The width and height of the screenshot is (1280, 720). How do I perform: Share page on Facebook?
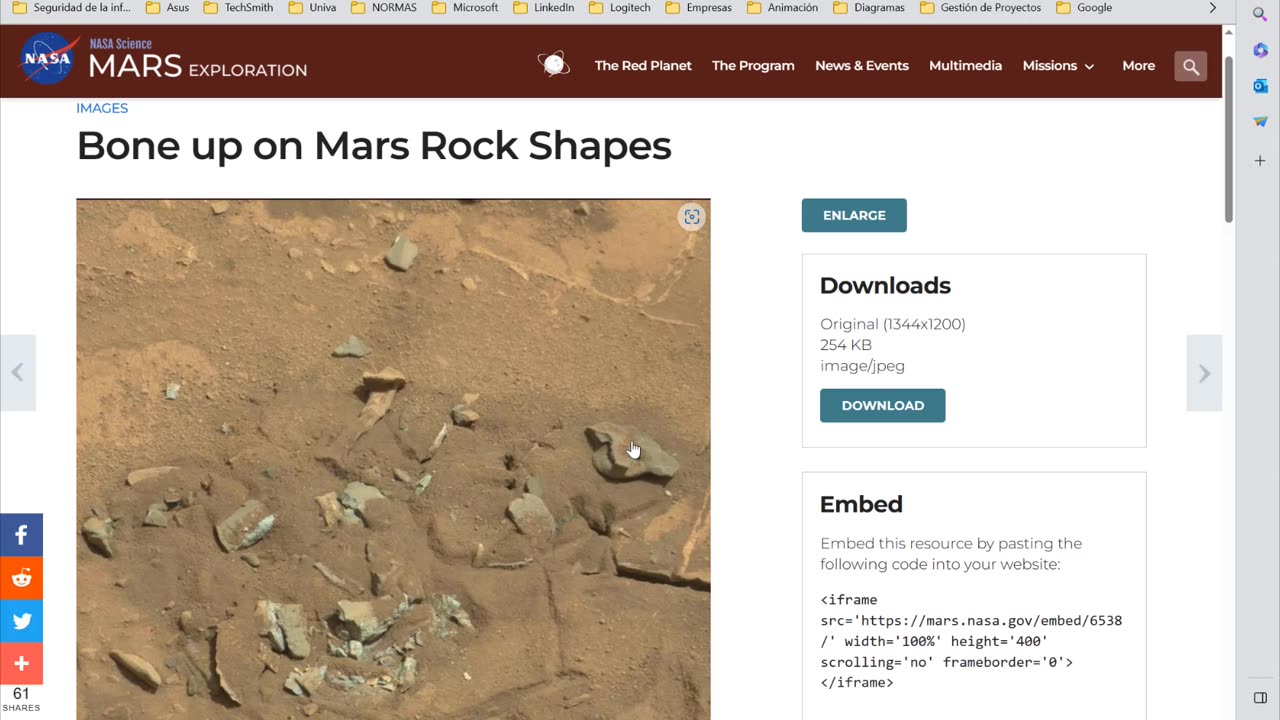click(x=21, y=535)
